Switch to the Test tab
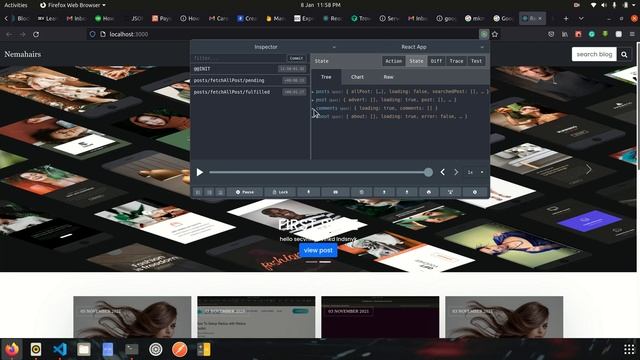Screen dimensions: 640x360 (x=476, y=61)
